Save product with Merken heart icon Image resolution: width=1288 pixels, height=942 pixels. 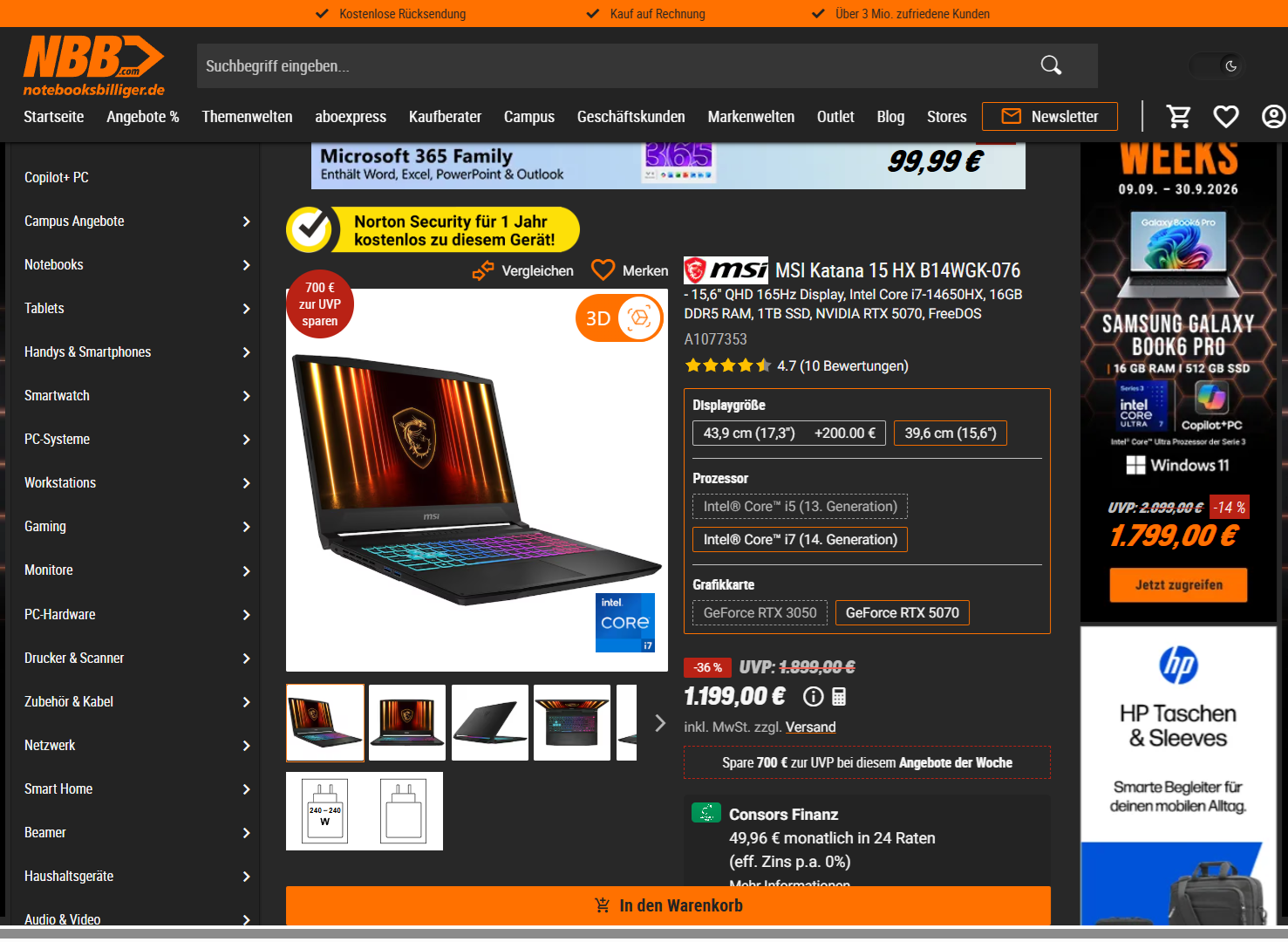point(603,270)
